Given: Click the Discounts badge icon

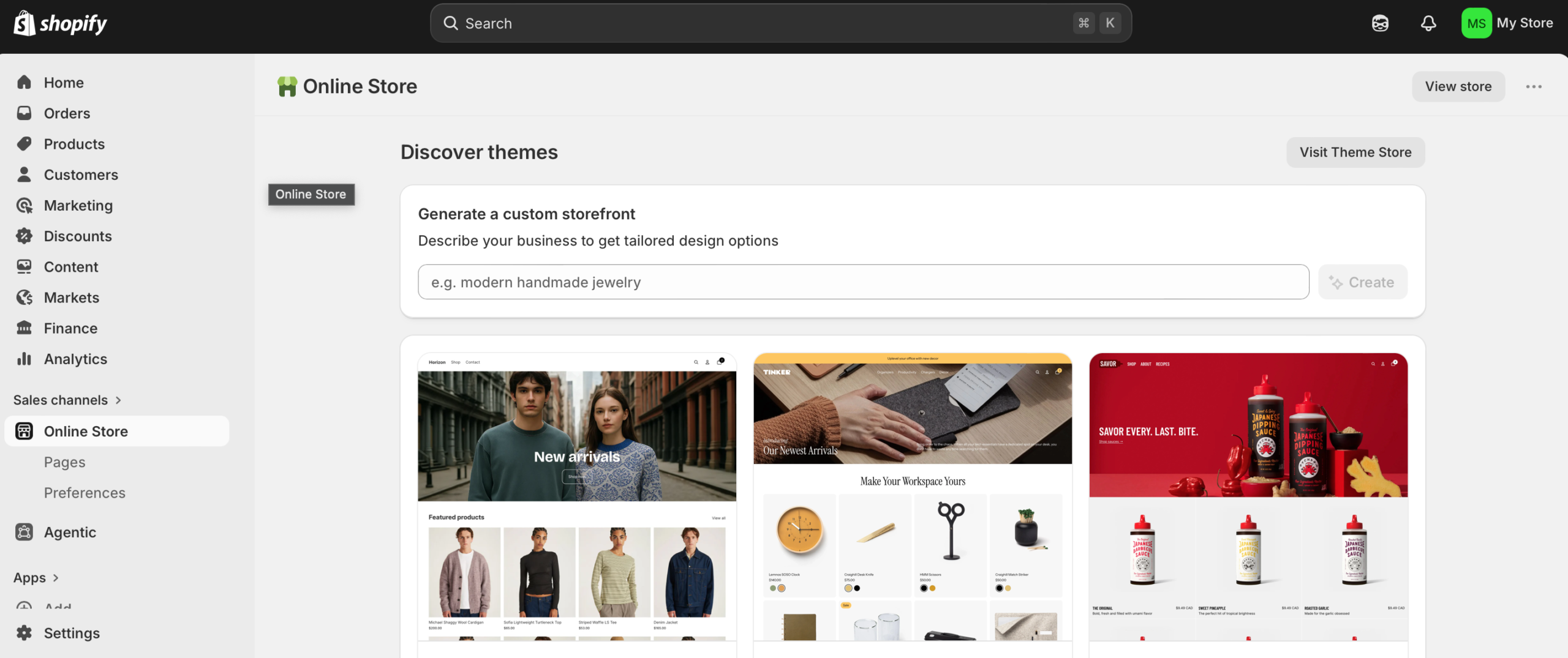Looking at the screenshot, I should 24,236.
